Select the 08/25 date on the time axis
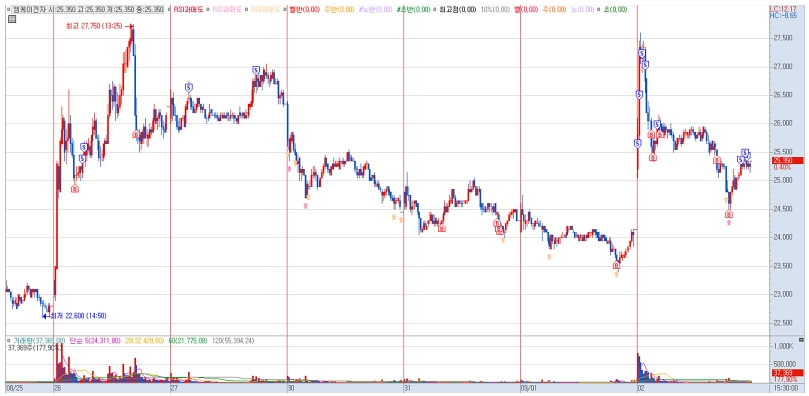Screen dimensions: 809x396 tap(14, 387)
